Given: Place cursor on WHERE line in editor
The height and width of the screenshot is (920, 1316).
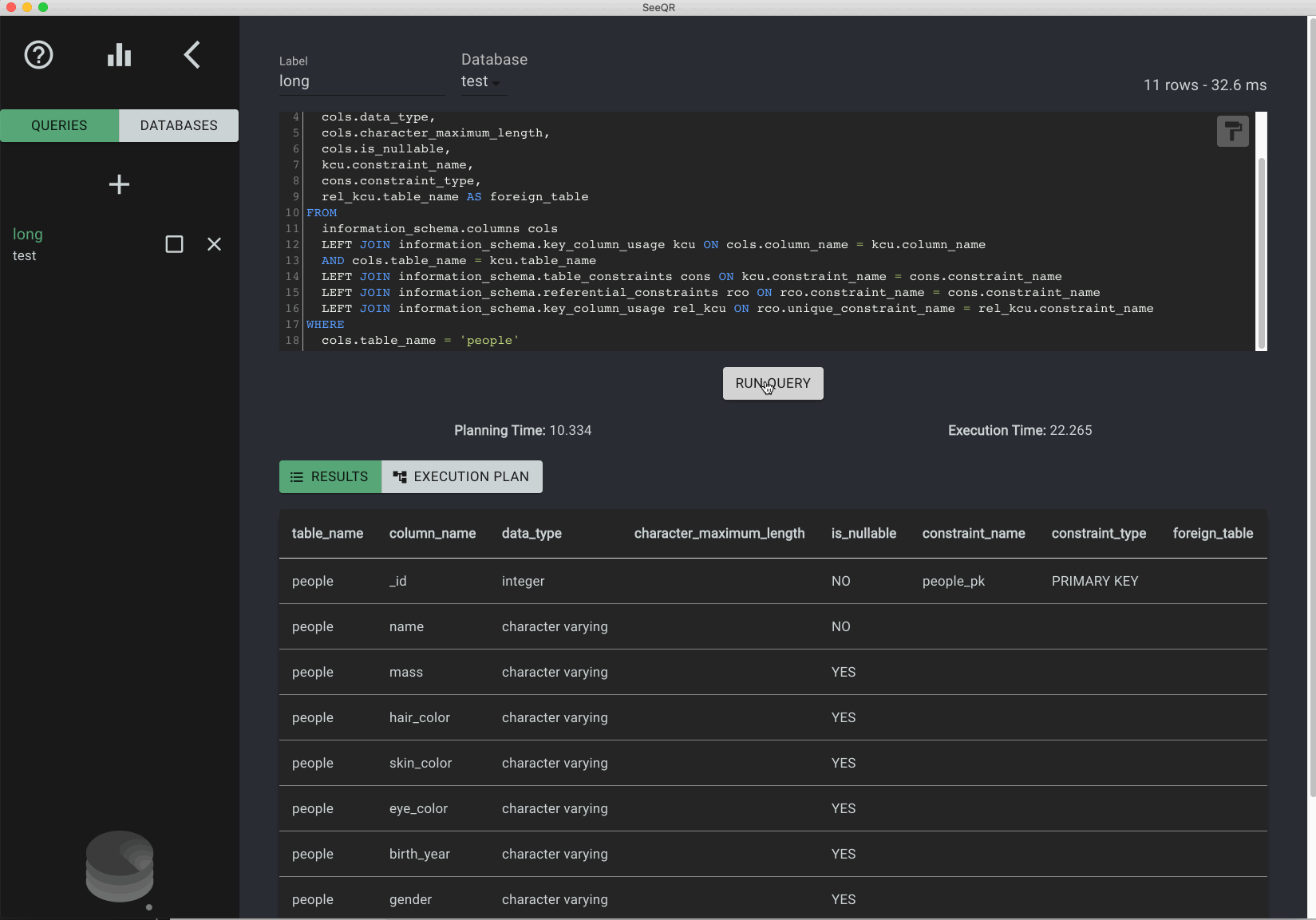Looking at the screenshot, I should 326,324.
